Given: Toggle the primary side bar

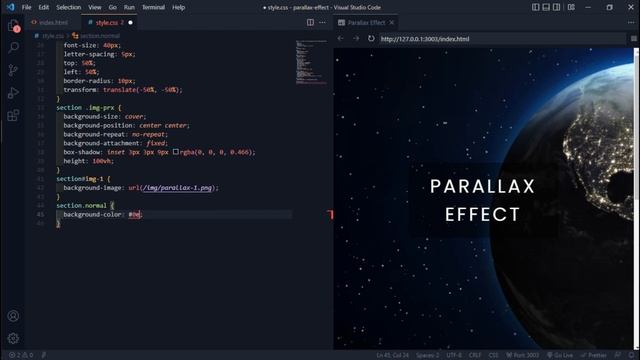Looking at the screenshot, I should click(536, 7).
